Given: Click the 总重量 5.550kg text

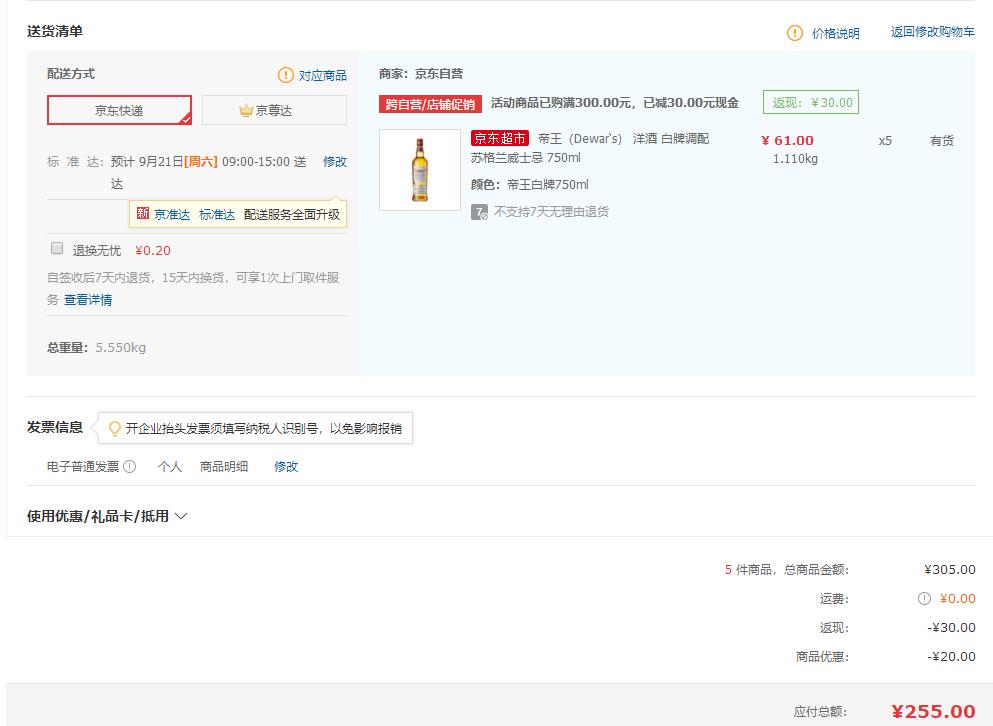Looking at the screenshot, I should click(x=96, y=347).
